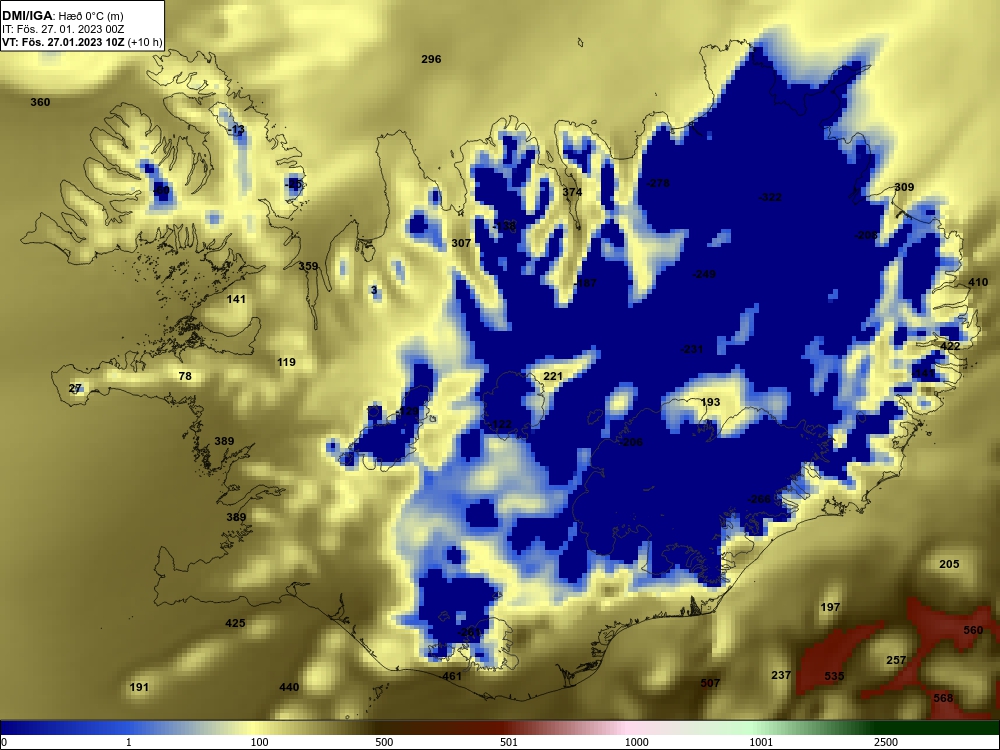
Task: Click the map value 27
Action: click(x=75, y=388)
